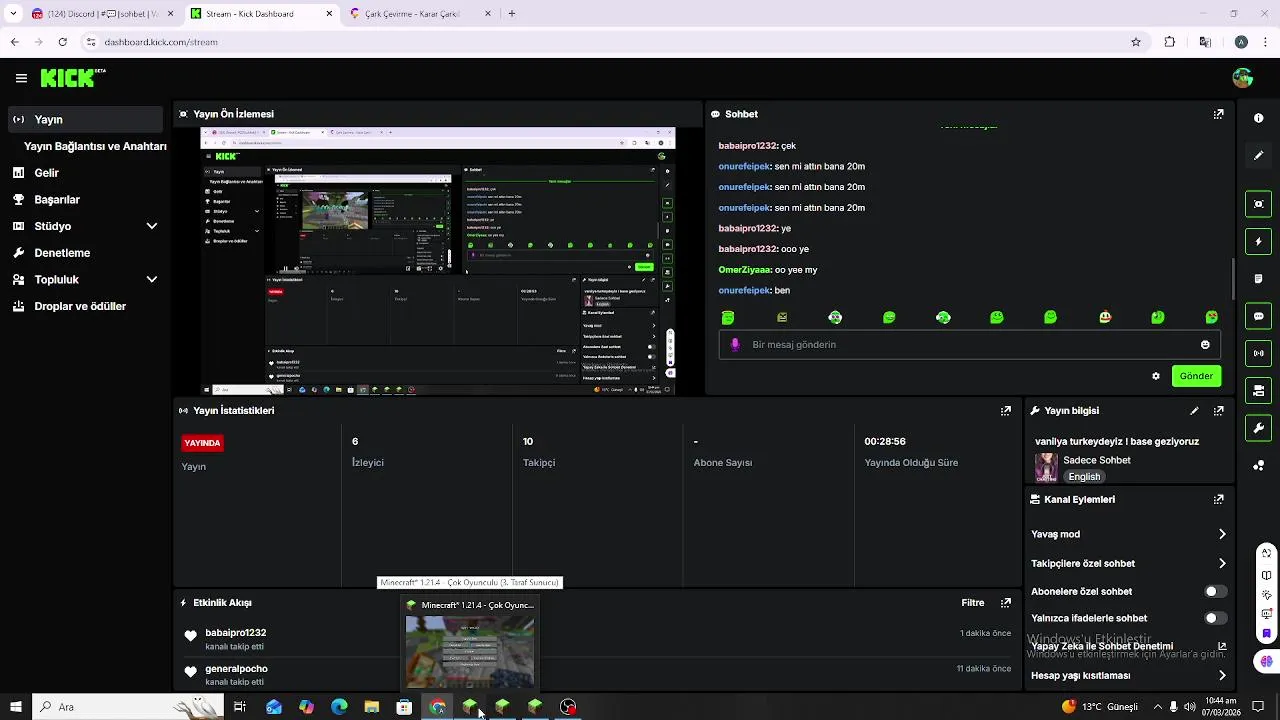
Task: Open Yayın Bağlantısı ve Anahtarı
Action: tap(95, 146)
